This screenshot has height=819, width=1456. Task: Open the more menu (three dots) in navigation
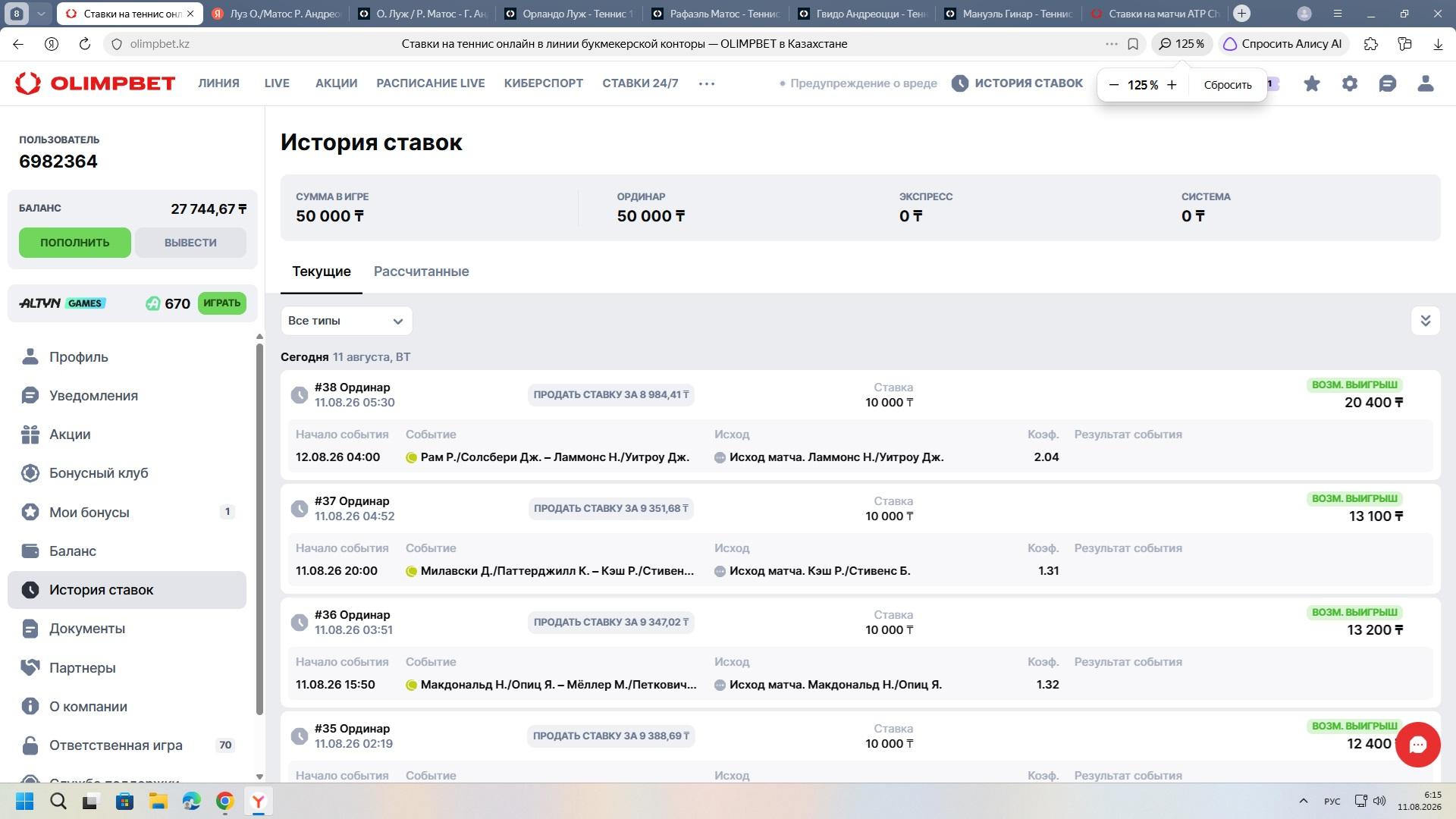pos(707,83)
